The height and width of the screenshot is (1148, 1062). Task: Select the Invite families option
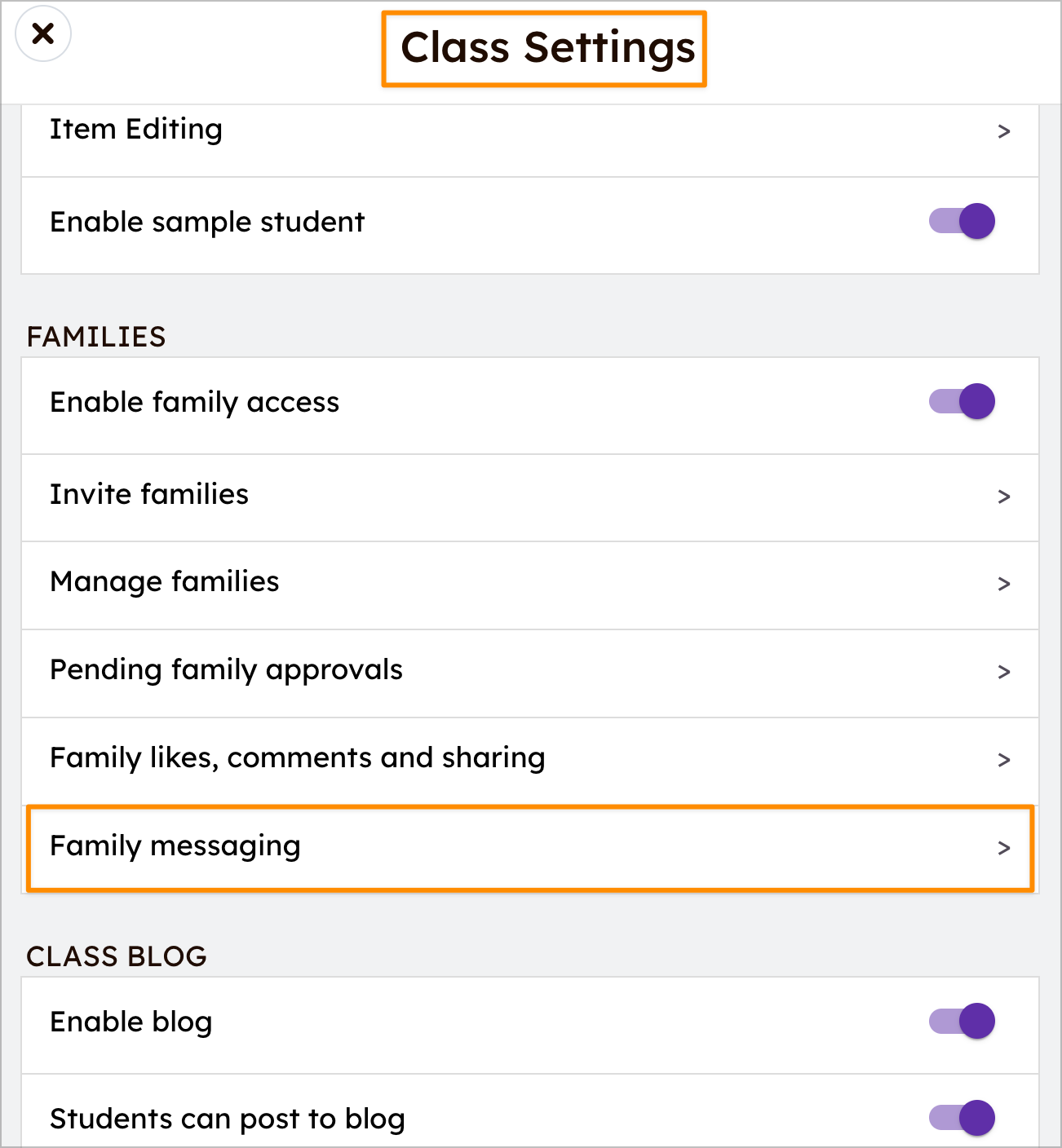coord(149,494)
